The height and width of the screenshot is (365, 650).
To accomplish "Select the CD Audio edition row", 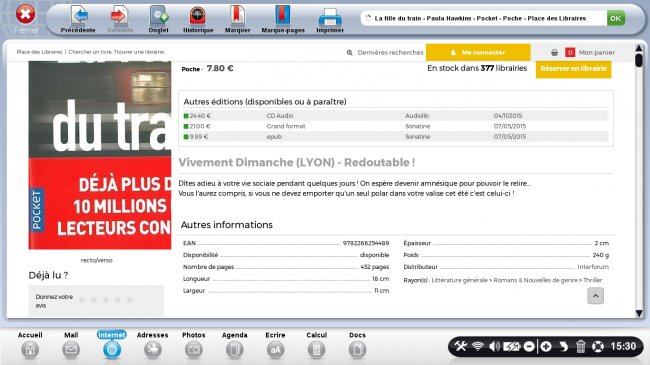I will click(395, 116).
